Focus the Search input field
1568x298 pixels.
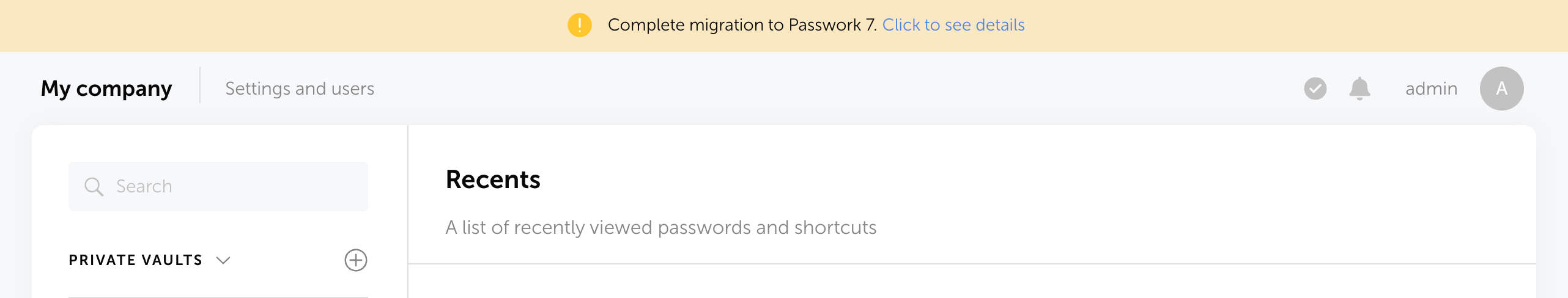[x=239, y=186]
